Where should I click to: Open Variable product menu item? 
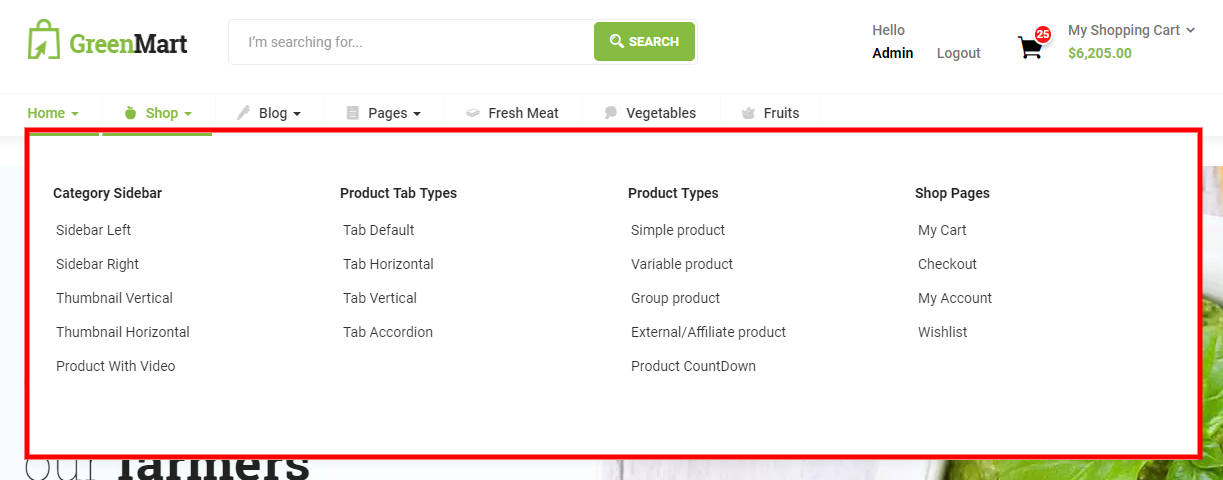682,264
